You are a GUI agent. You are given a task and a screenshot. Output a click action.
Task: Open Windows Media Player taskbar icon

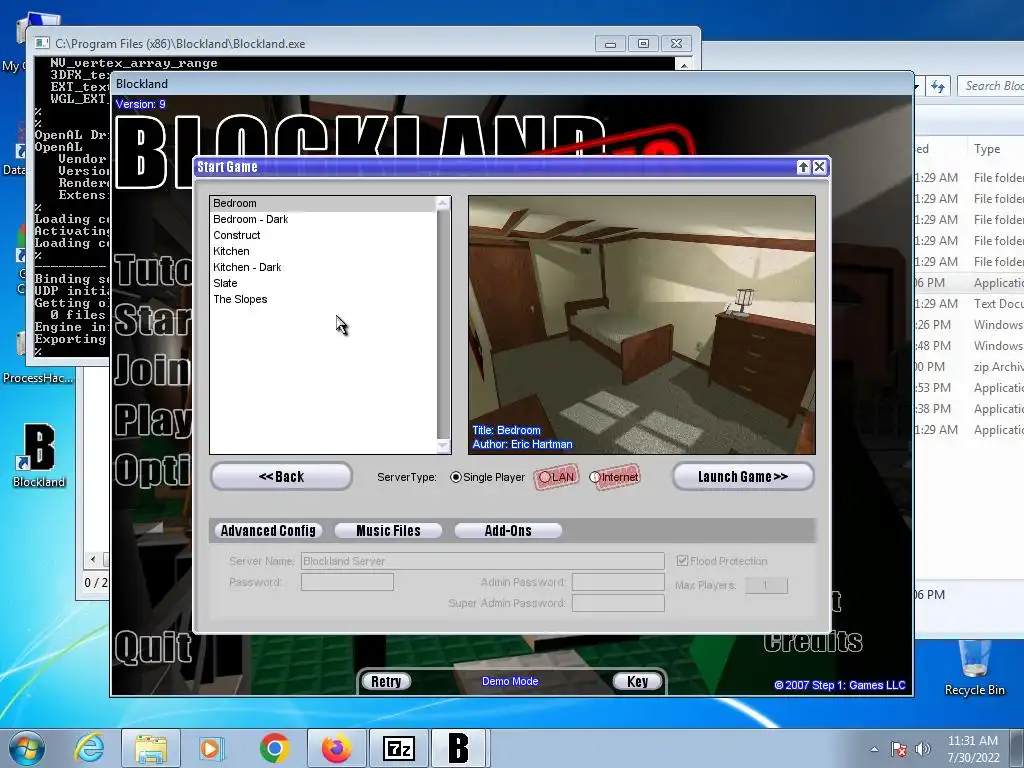click(x=211, y=748)
